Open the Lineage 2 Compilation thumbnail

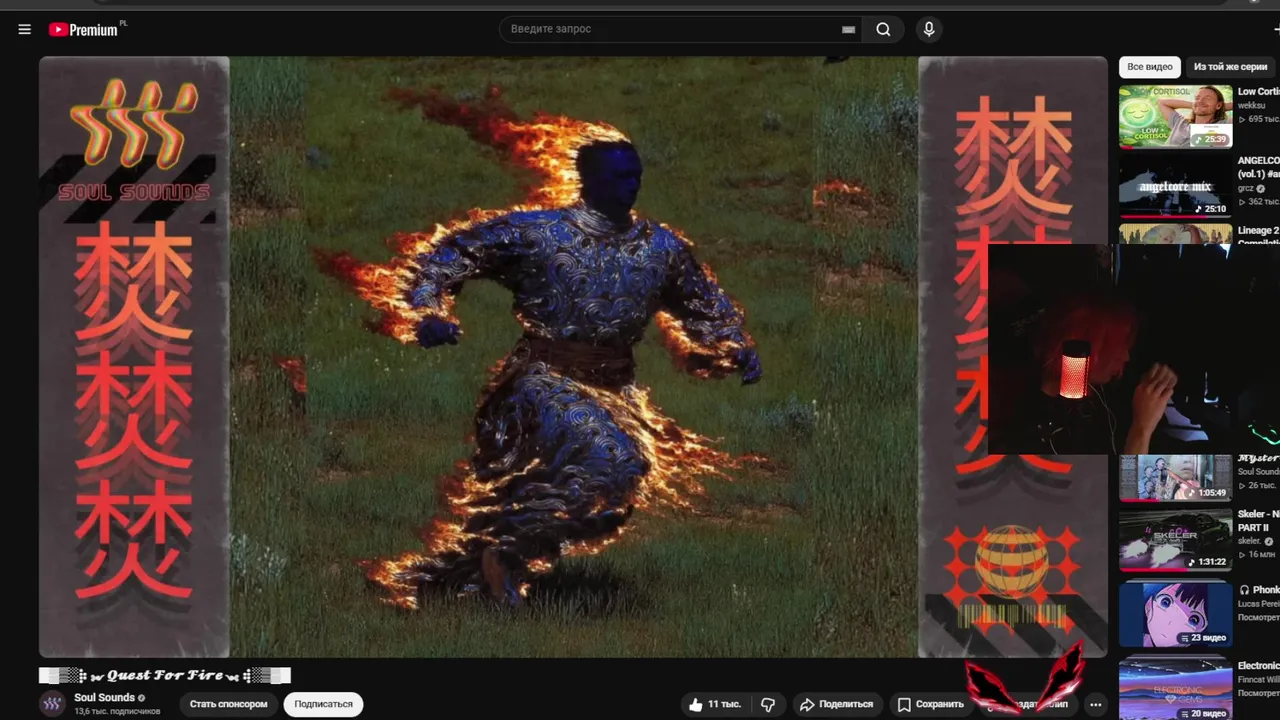[1175, 234]
